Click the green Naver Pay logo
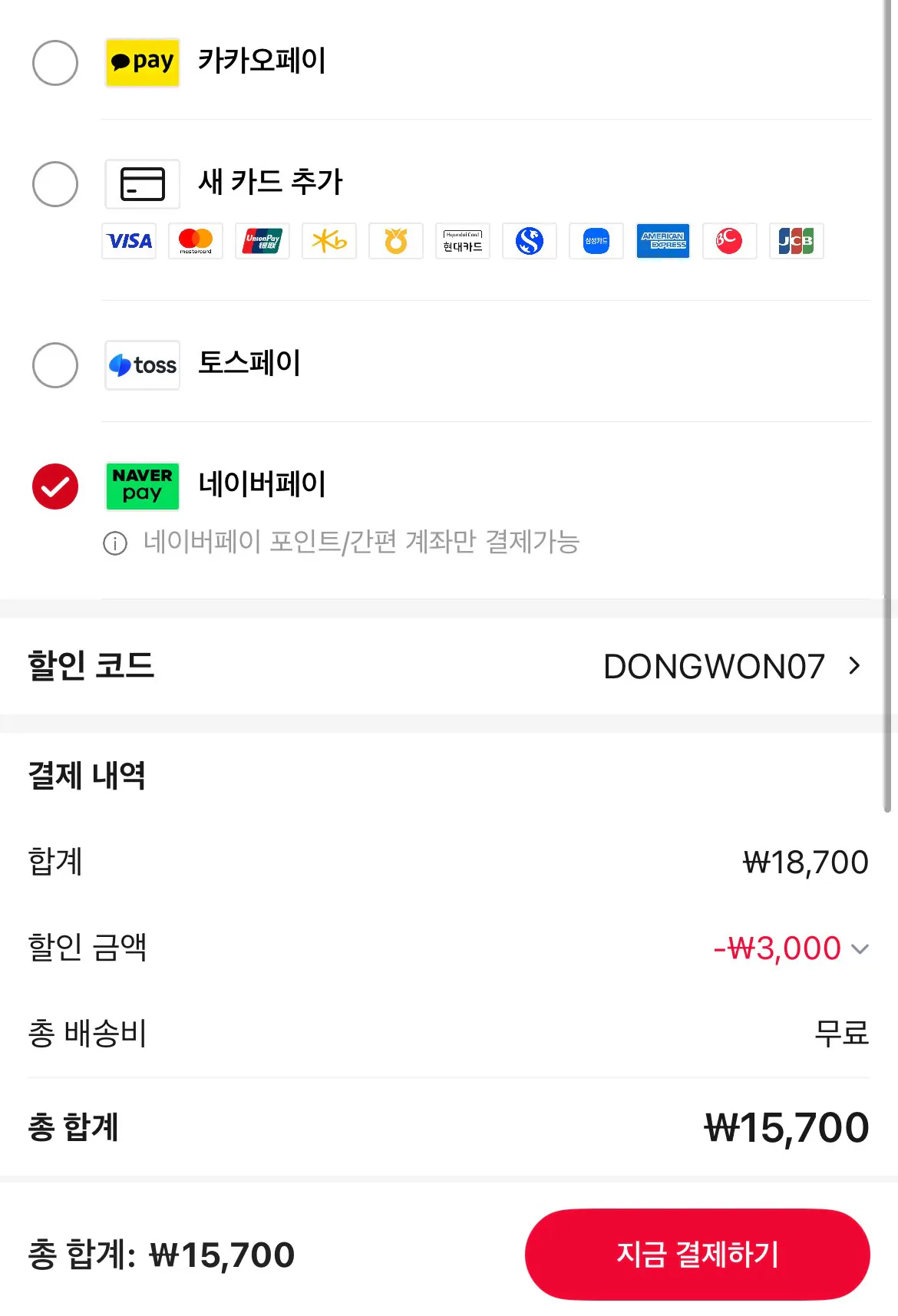This screenshot has height=1316, width=898. 143,486
